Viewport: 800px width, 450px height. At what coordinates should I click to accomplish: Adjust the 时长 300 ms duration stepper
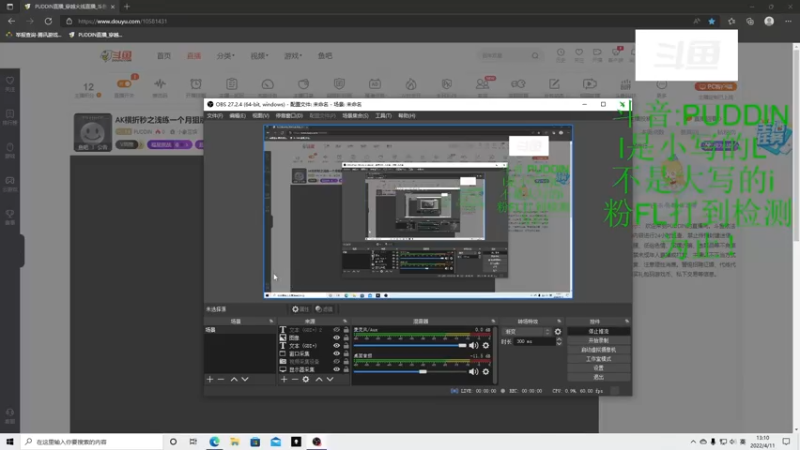click(x=559, y=341)
